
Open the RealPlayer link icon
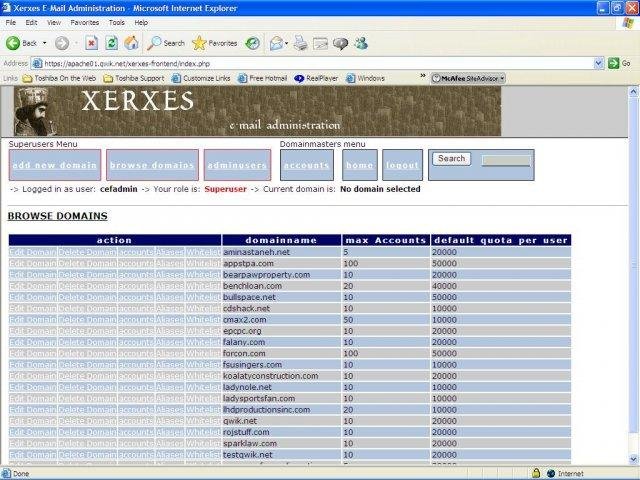pyautogui.click(x=299, y=78)
